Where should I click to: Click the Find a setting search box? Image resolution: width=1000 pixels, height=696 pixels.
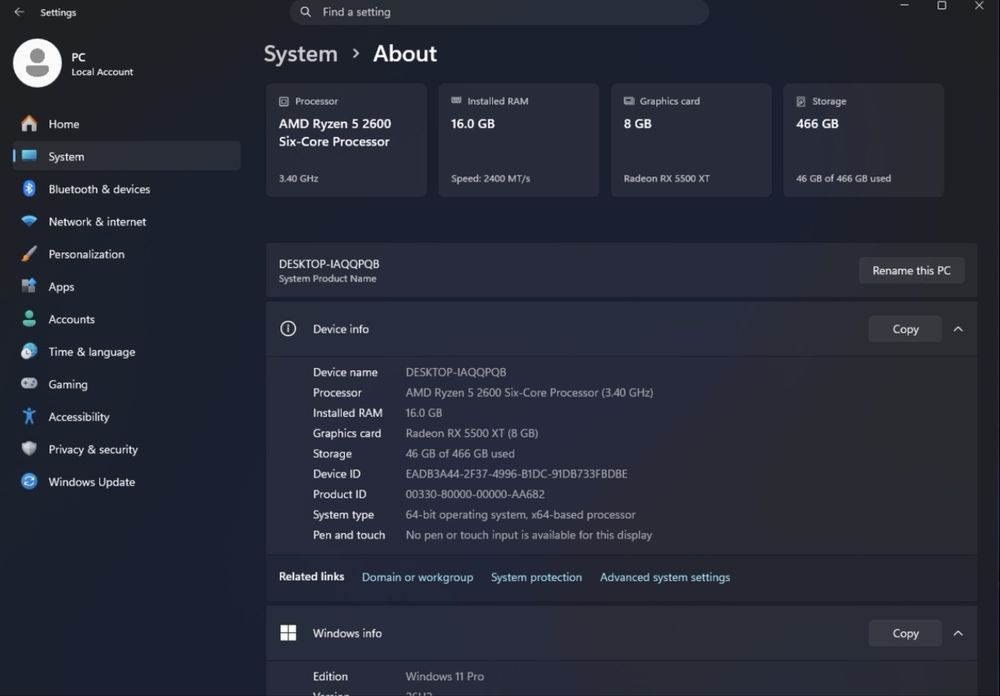click(499, 12)
